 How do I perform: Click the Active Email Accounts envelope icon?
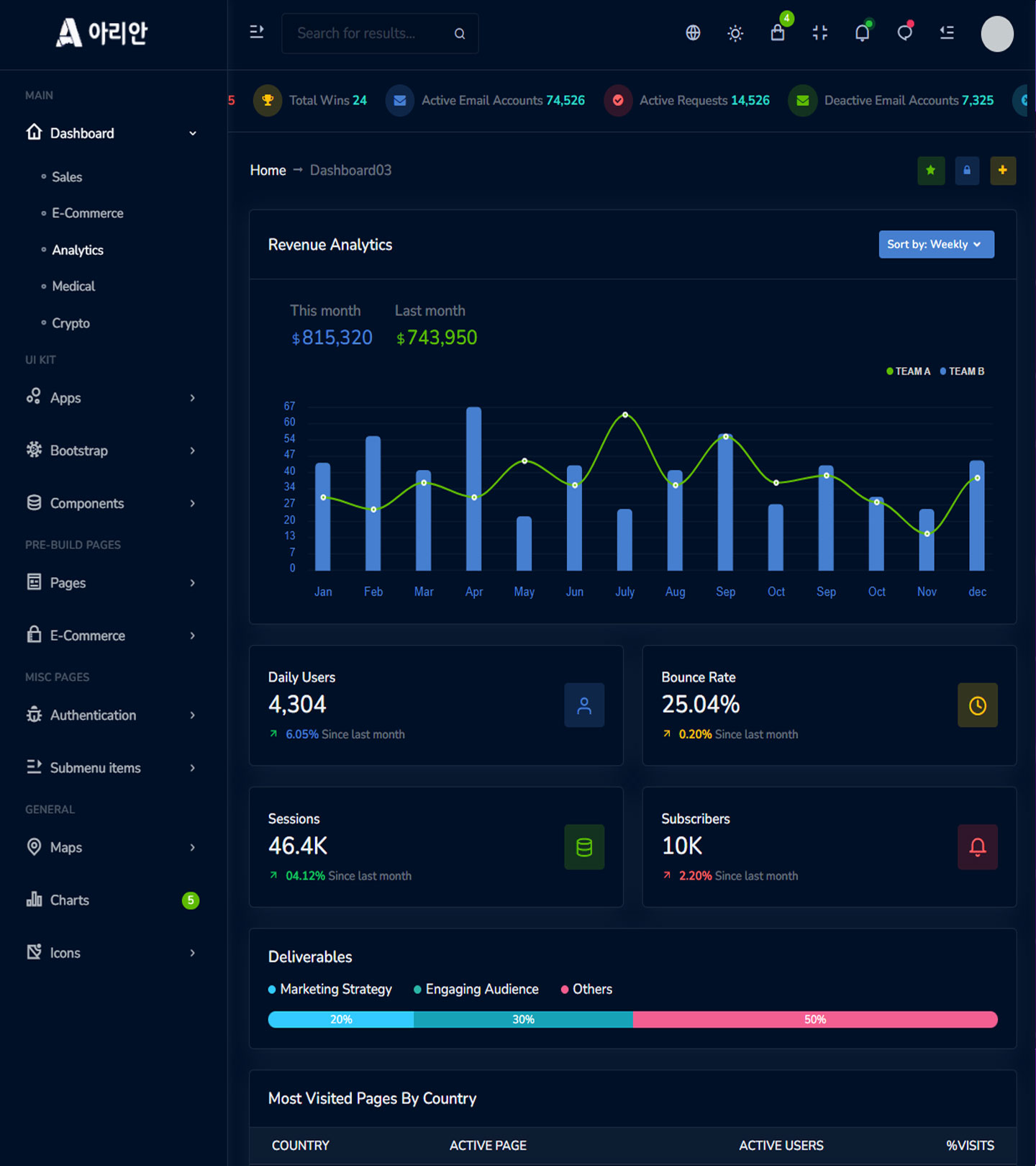coord(400,101)
